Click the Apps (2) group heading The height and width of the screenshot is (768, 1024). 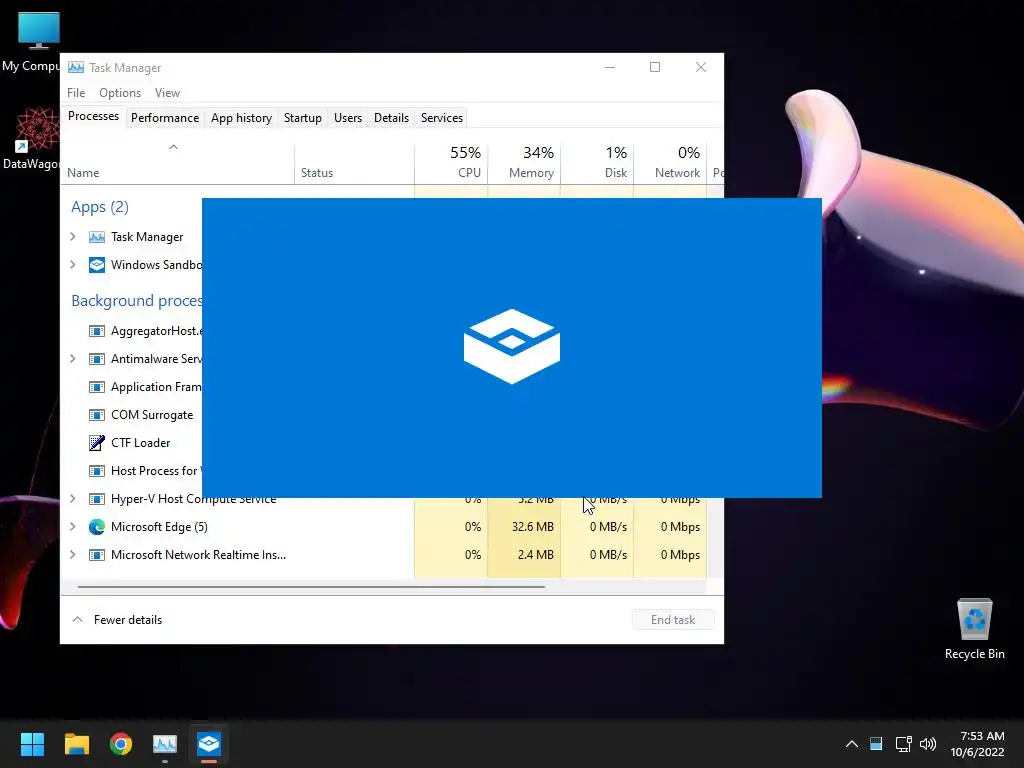pyautogui.click(x=100, y=207)
